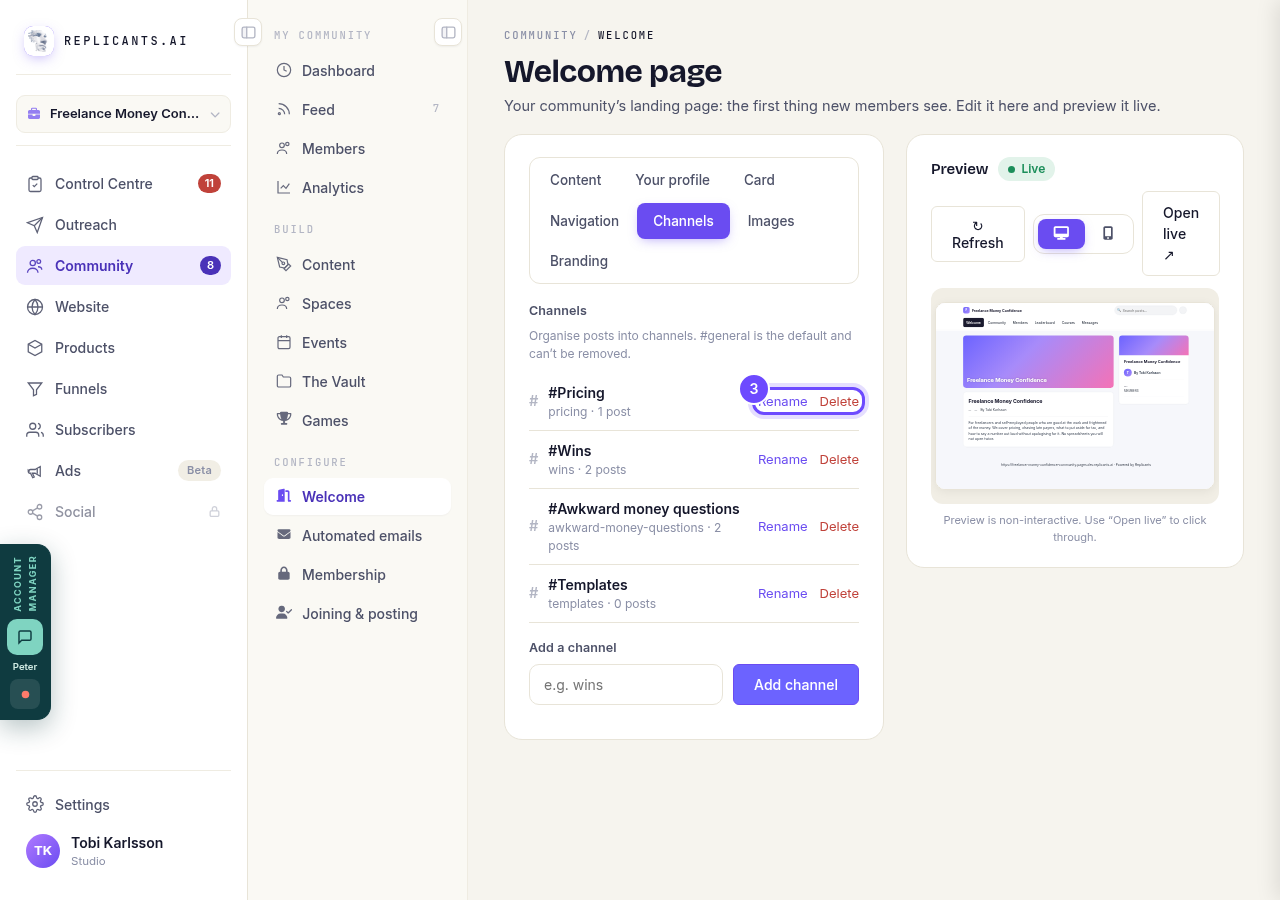The image size is (1280, 900).
Task: Open the Your profile tab
Action: [x=673, y=180]
